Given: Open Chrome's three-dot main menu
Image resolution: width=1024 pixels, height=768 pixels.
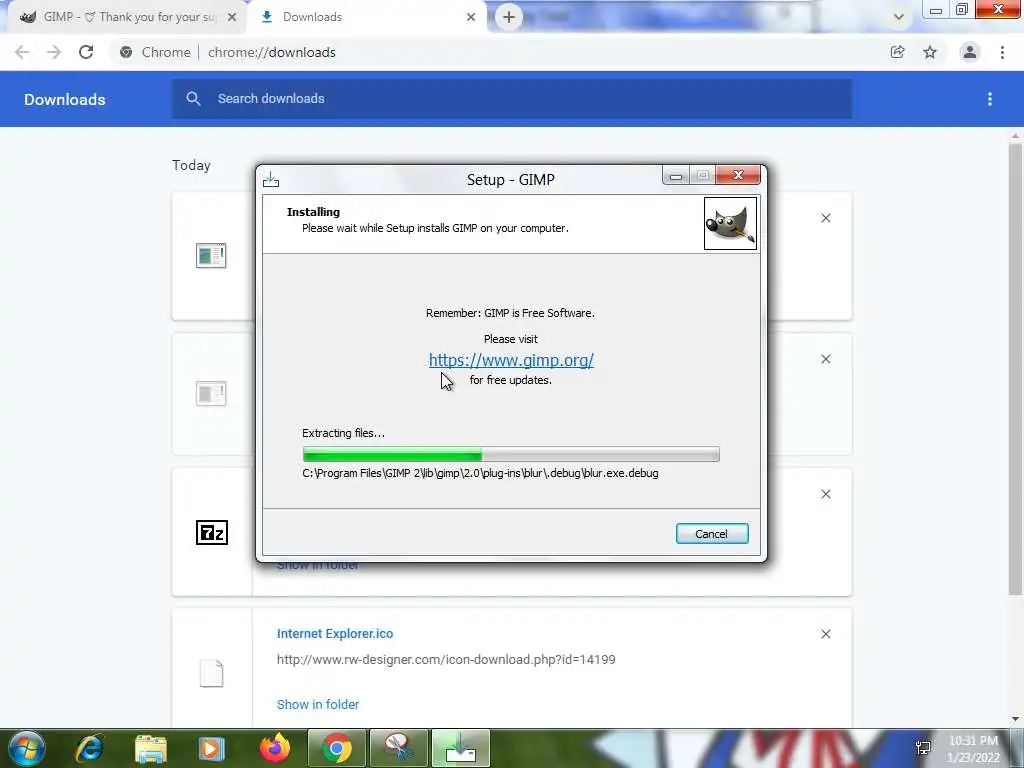Looking at the screenshot, I should coord(1002,52).
